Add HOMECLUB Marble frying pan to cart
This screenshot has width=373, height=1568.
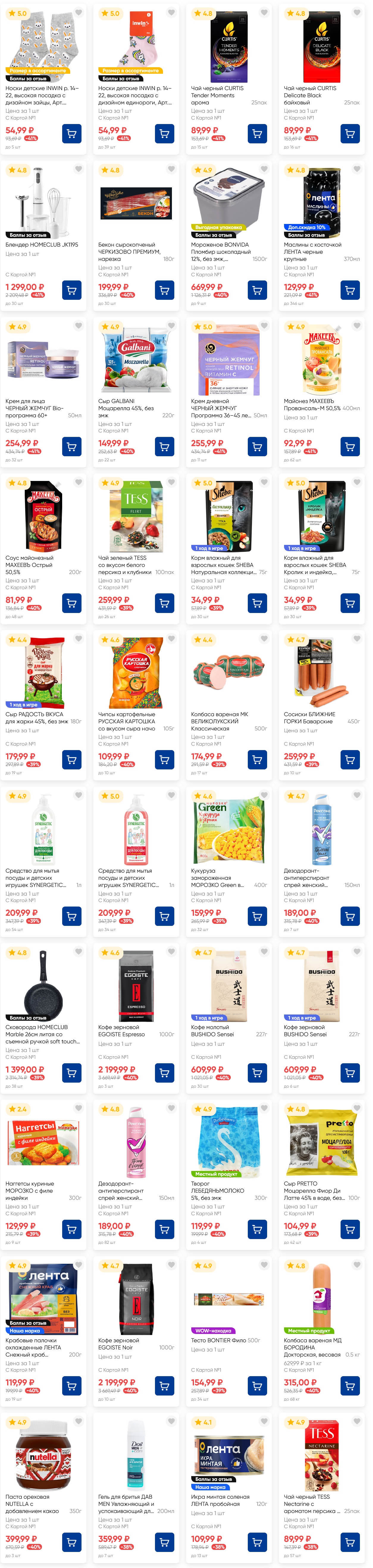click(x=72, y=1072)
